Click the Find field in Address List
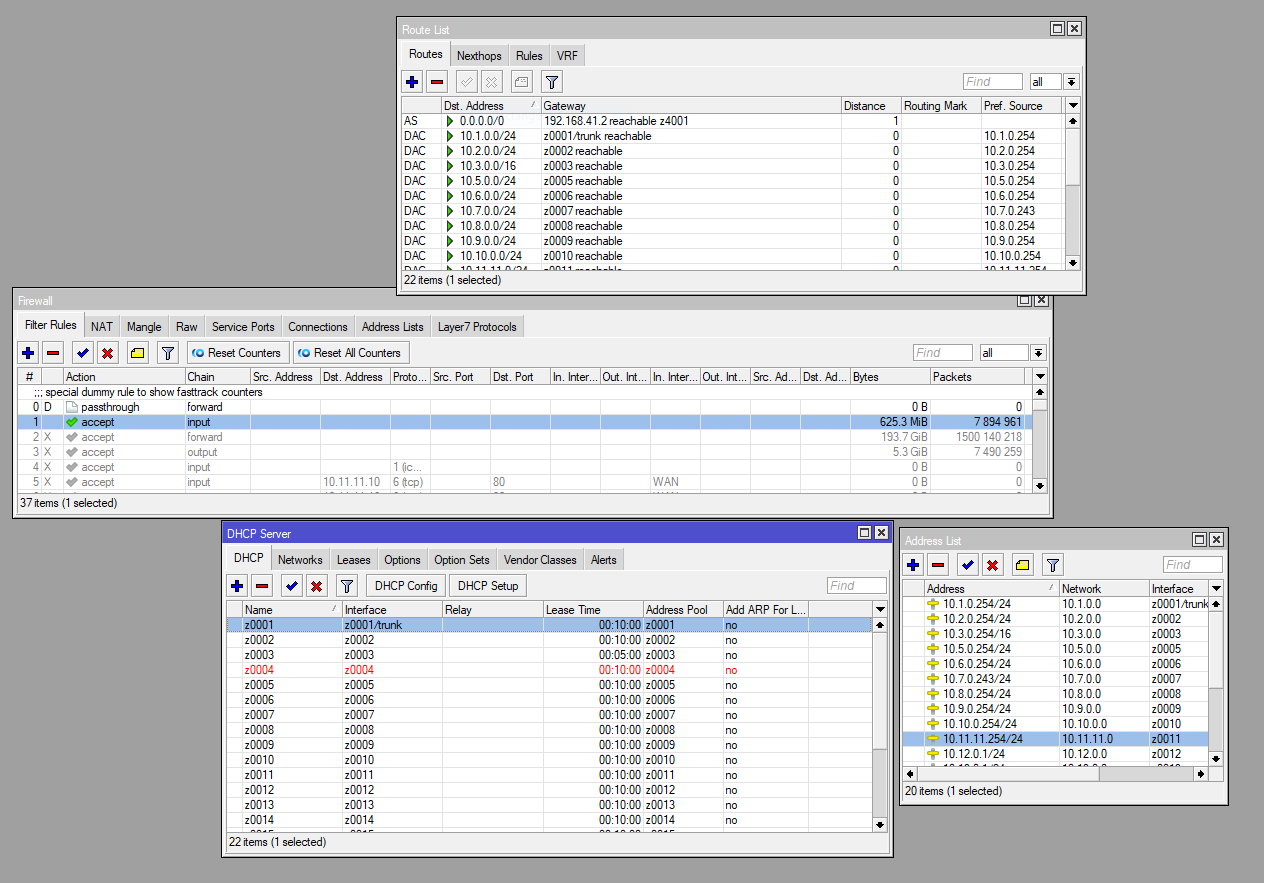Screen dimensions: 1264x883 1191,565
